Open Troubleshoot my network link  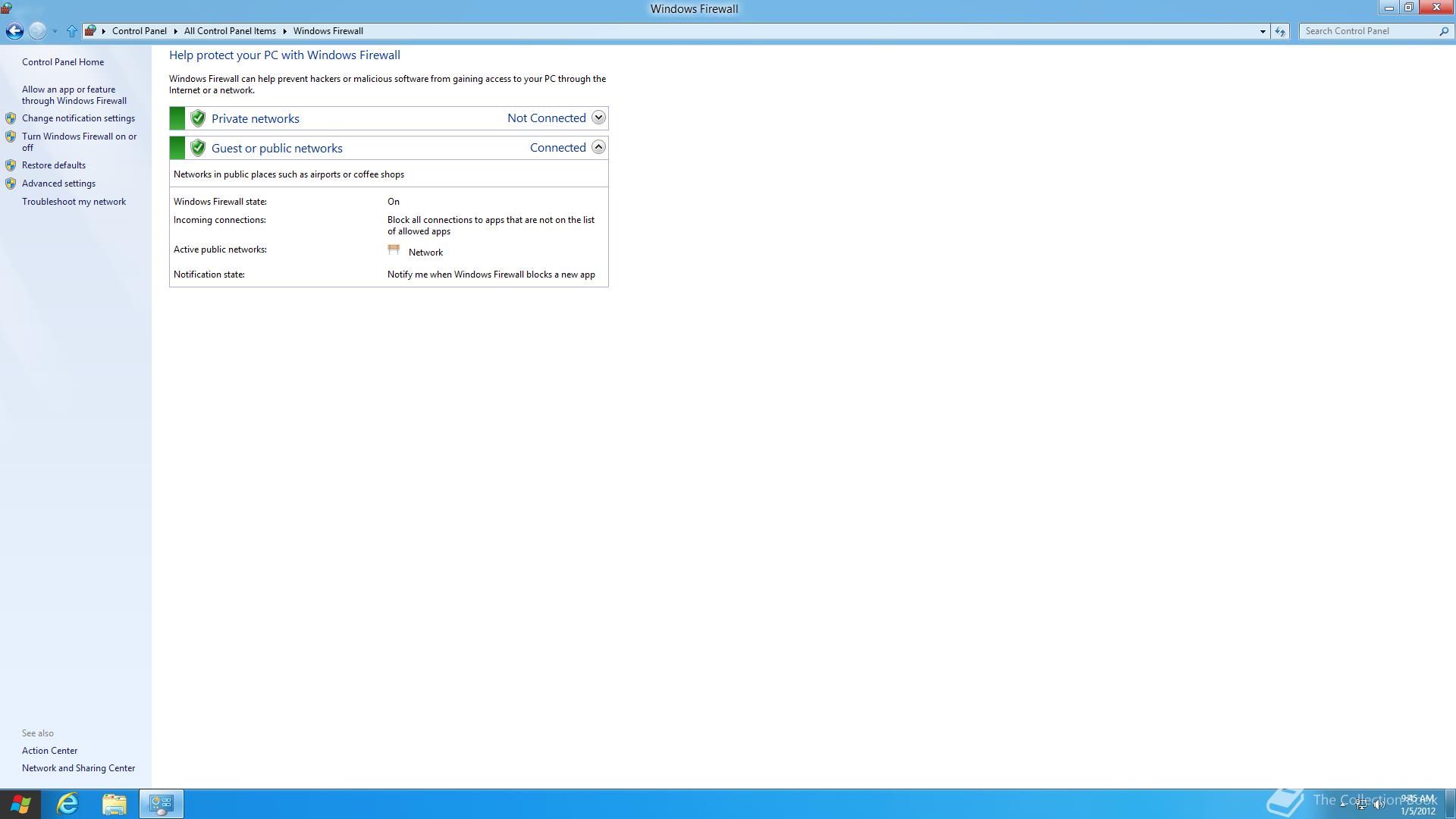pos(74,202)
